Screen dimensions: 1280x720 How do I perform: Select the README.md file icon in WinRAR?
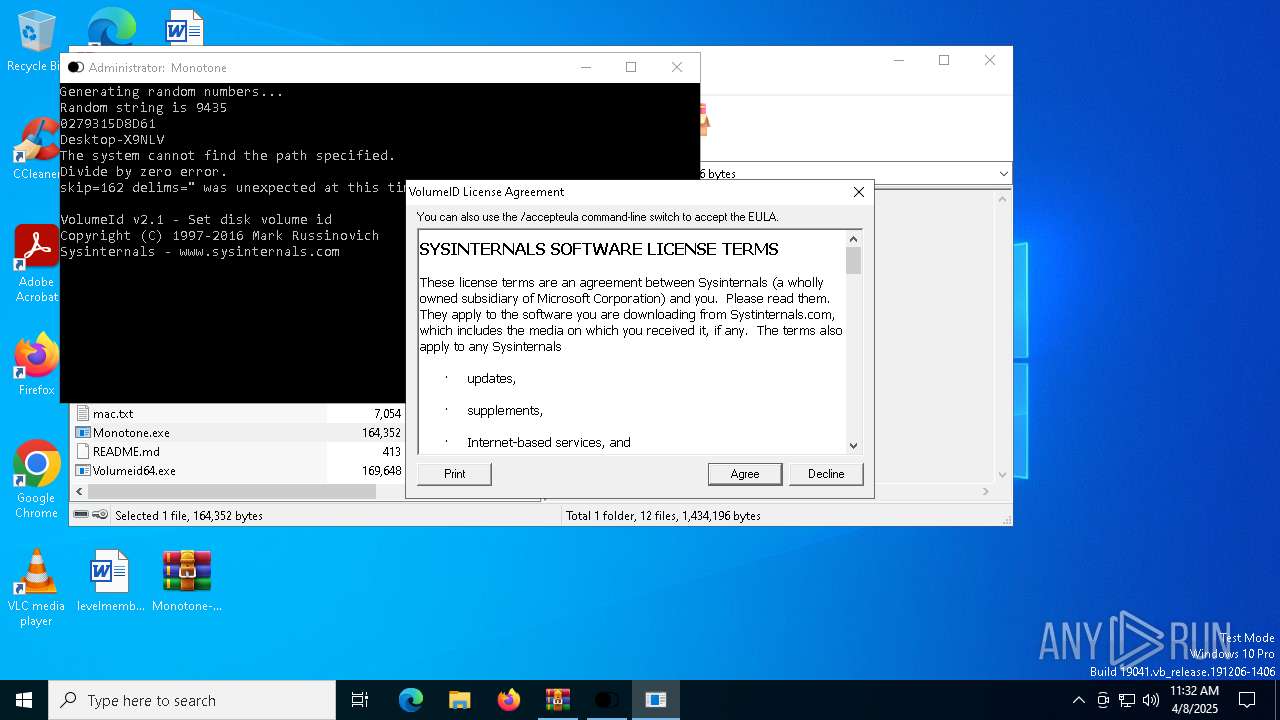point(83,451)
